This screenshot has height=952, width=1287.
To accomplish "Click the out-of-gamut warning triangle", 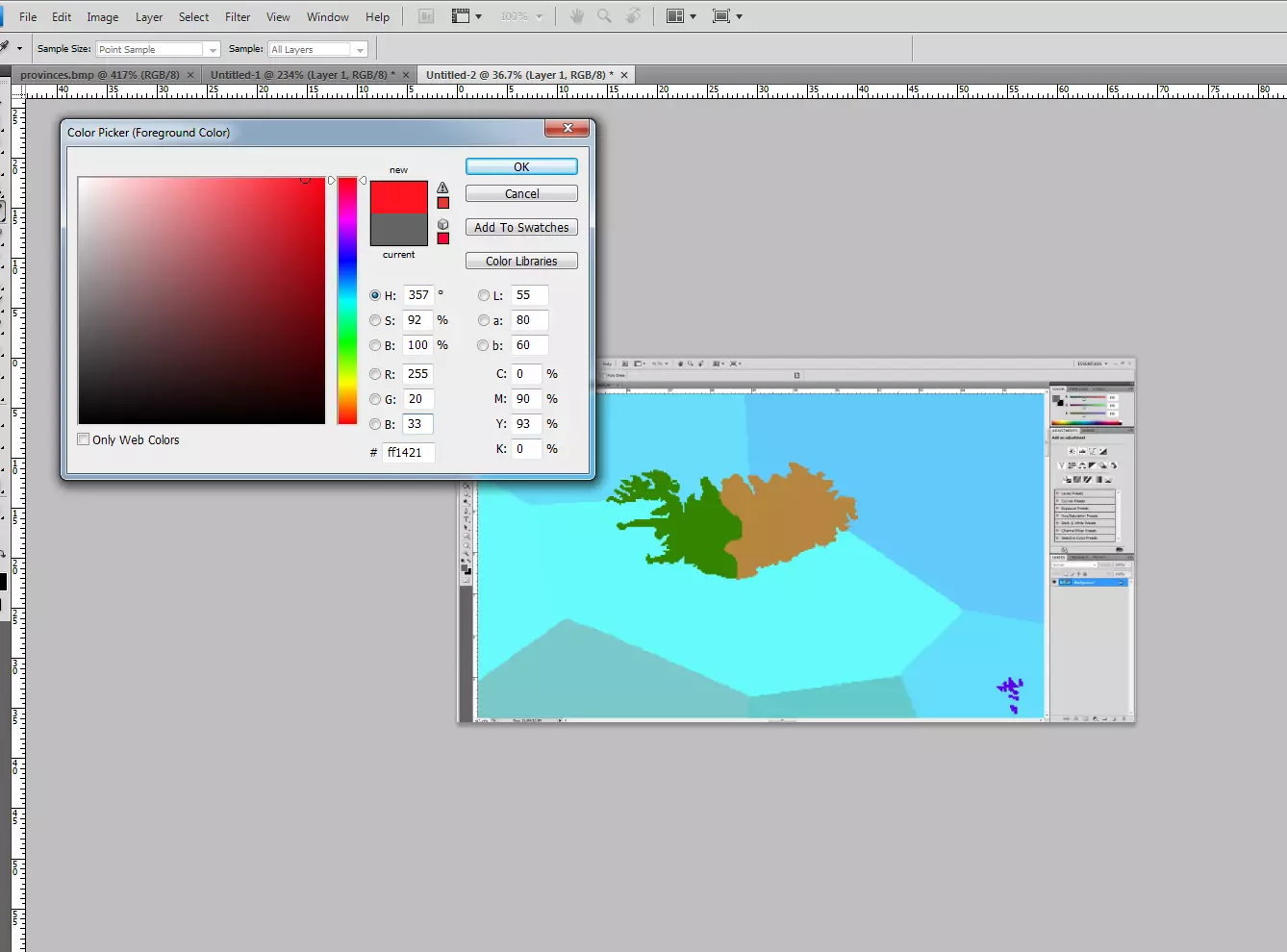I will pyautogui.click(x=442, y=188).
